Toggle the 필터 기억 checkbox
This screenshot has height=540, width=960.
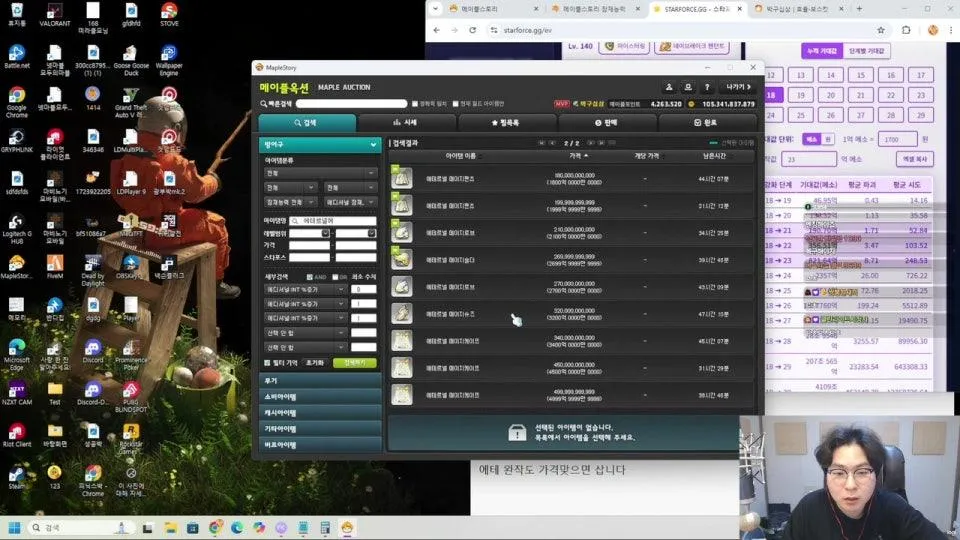coord(267,362)
